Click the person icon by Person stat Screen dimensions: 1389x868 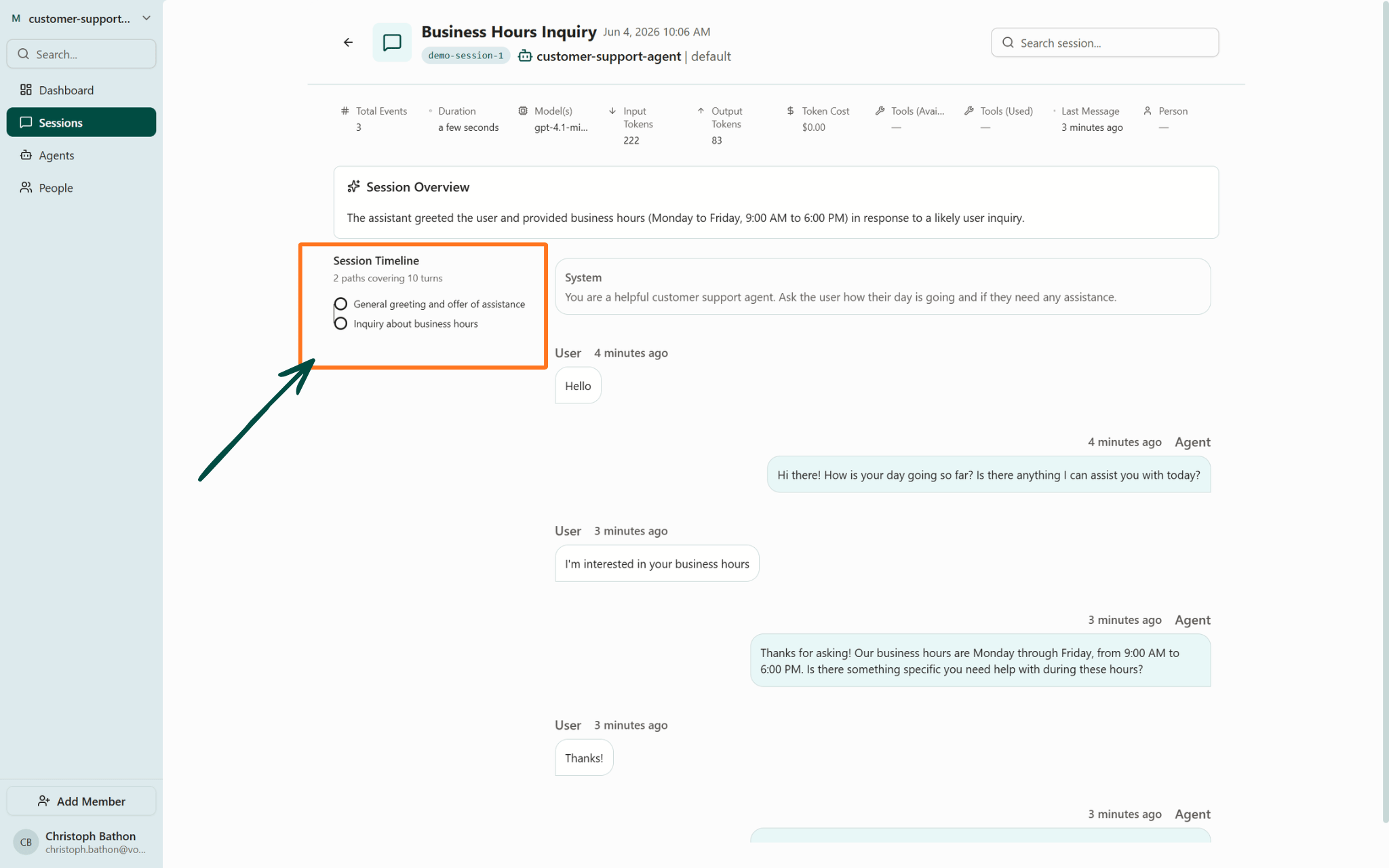tap(1148, 111)
